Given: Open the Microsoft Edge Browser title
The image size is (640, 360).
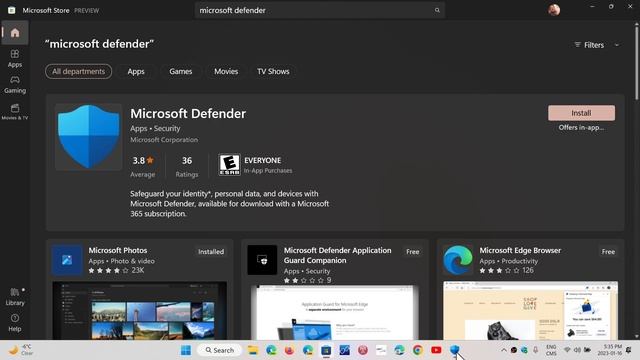Looking at the screenshot, I should point(520,250).
